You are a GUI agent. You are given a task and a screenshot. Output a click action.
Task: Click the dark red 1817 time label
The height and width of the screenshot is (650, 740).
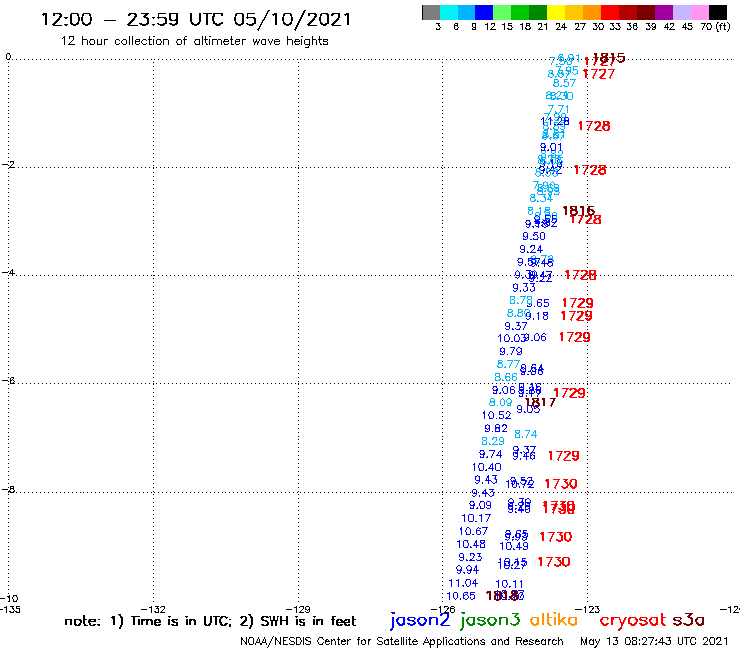540,402
